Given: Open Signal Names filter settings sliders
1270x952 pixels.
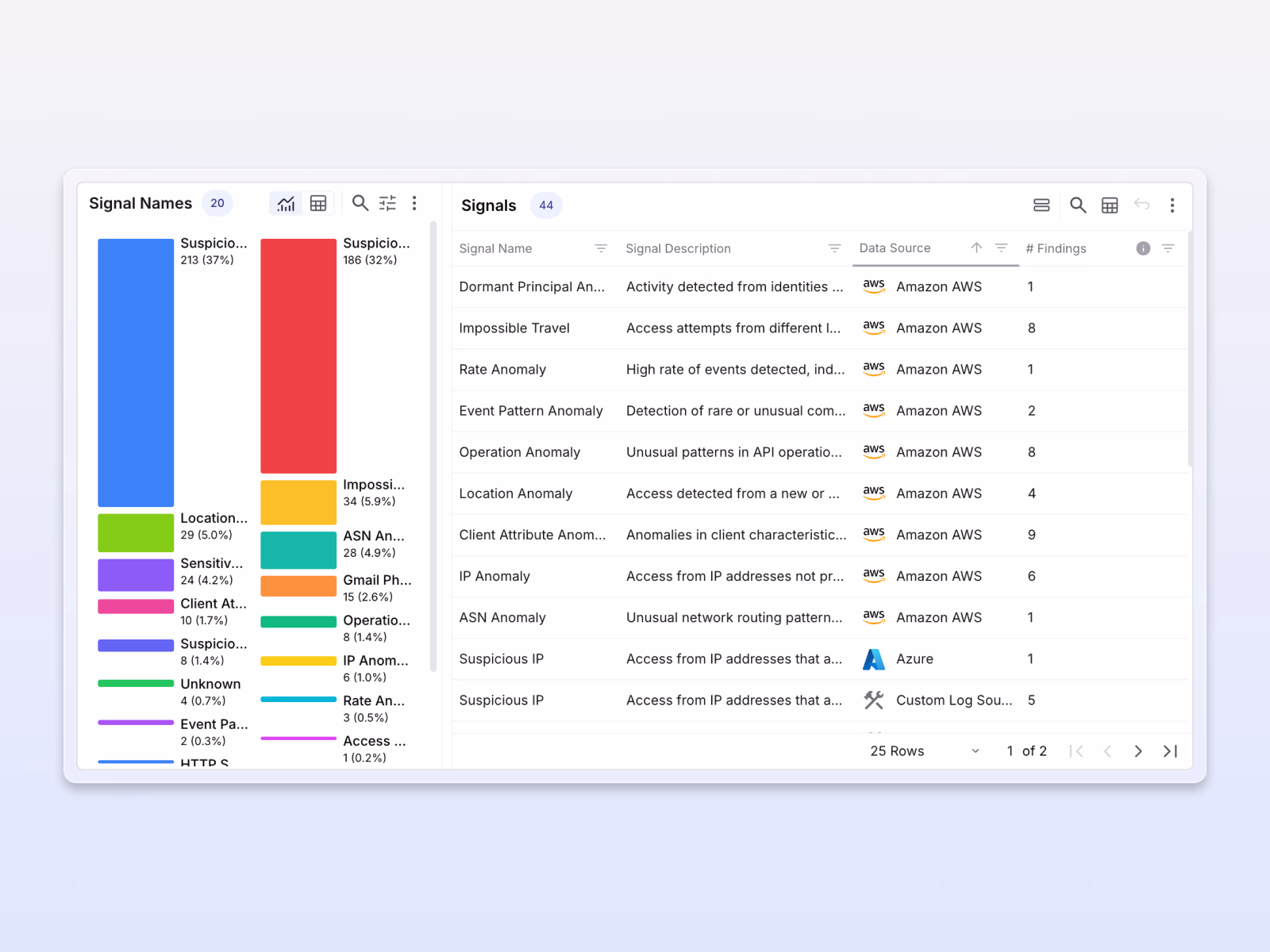Looking at the screenshot, I should coord(387,203).
